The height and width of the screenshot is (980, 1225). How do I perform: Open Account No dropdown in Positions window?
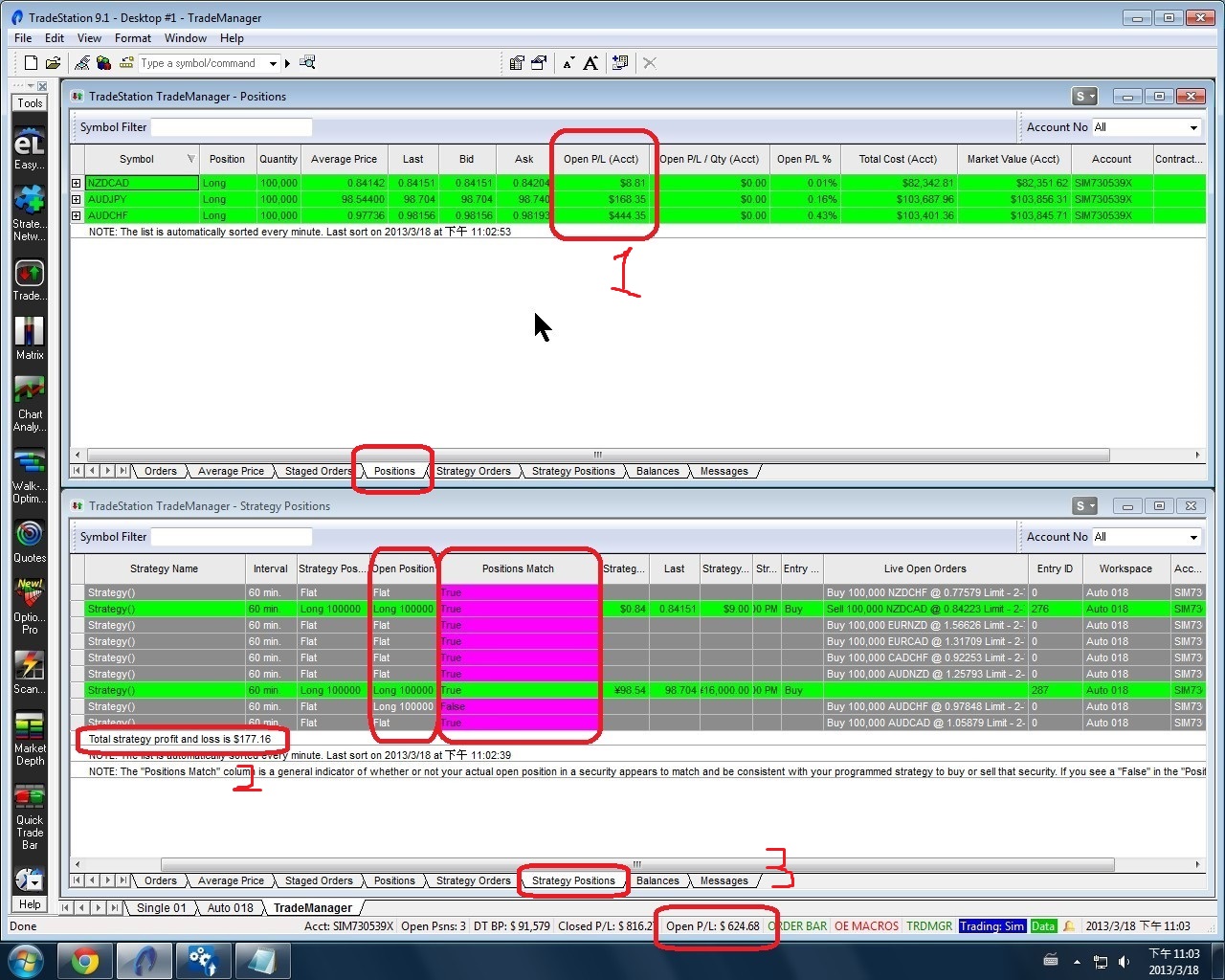pos(1193,127)
